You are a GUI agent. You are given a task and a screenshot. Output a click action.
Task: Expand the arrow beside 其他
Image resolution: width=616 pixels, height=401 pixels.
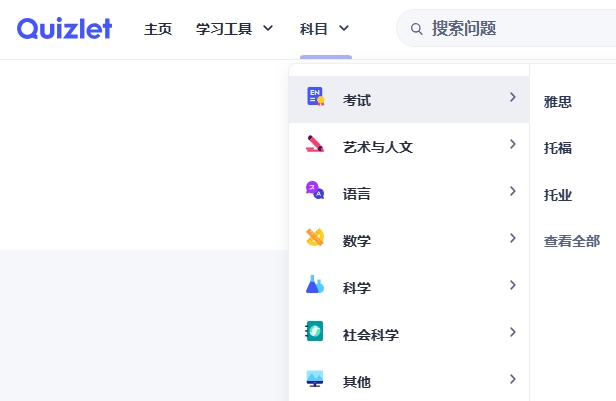point(512,379)
